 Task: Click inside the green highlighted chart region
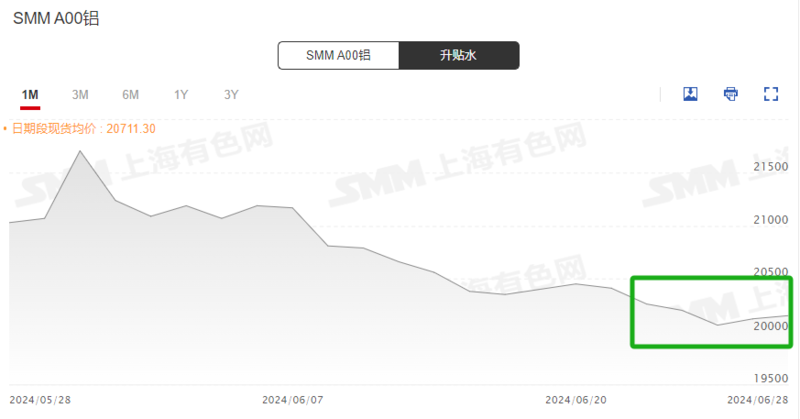[x=711, y=312]
